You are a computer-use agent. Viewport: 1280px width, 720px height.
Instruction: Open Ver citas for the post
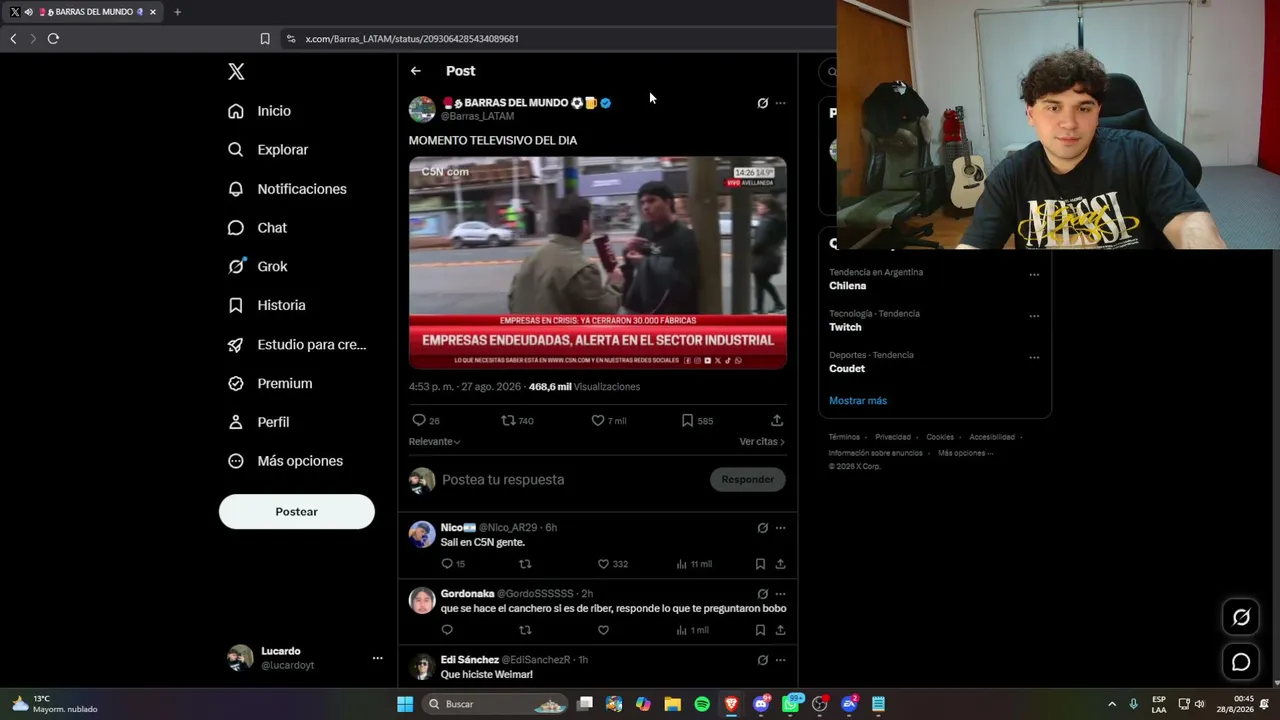(x=762, y=442)
